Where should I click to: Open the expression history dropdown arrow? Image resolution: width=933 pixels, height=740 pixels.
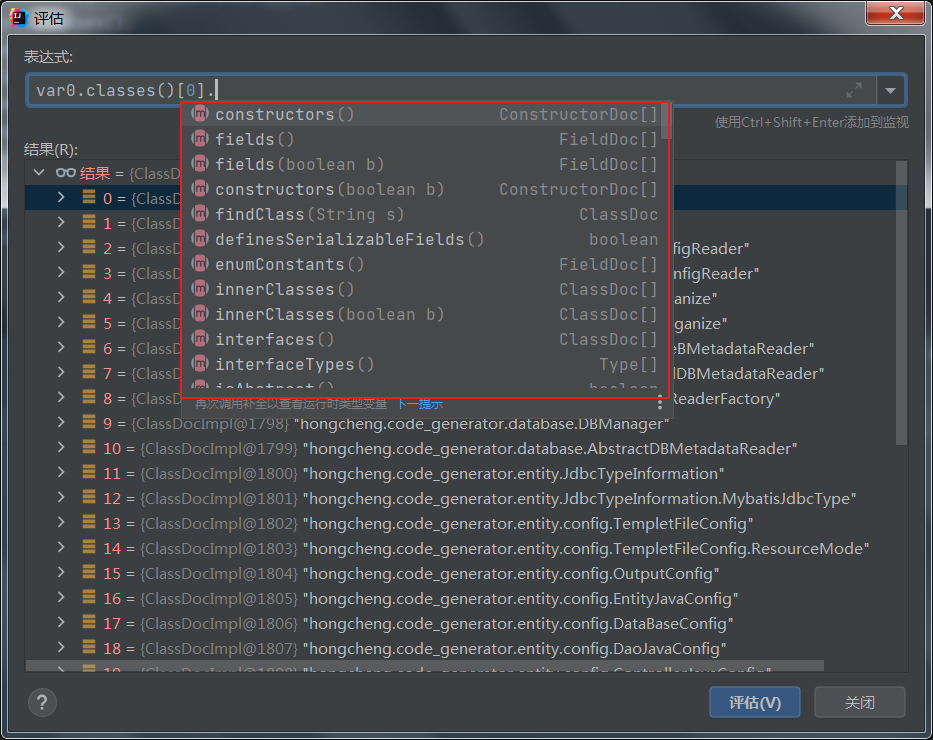[x=891, y=90]
